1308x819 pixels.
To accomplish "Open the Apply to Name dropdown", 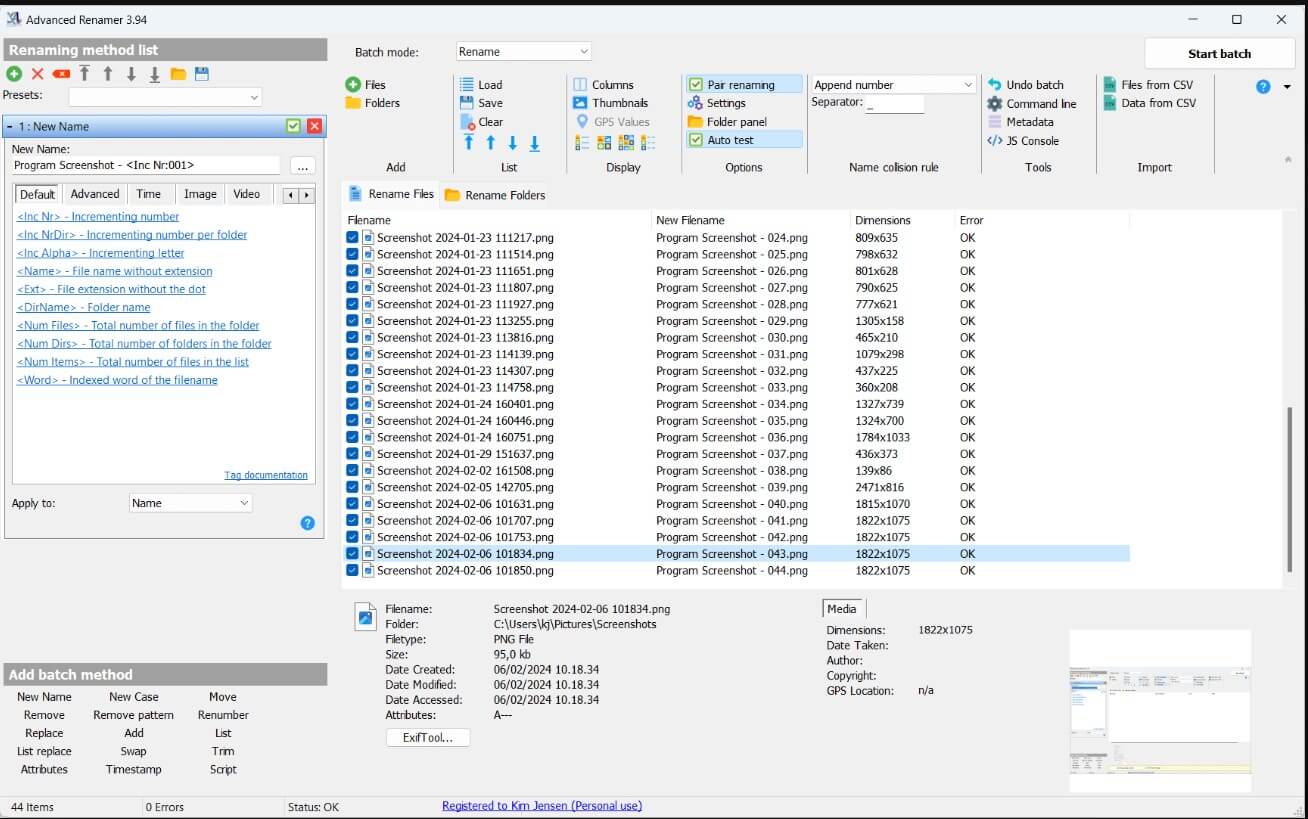I will point(190,503).
